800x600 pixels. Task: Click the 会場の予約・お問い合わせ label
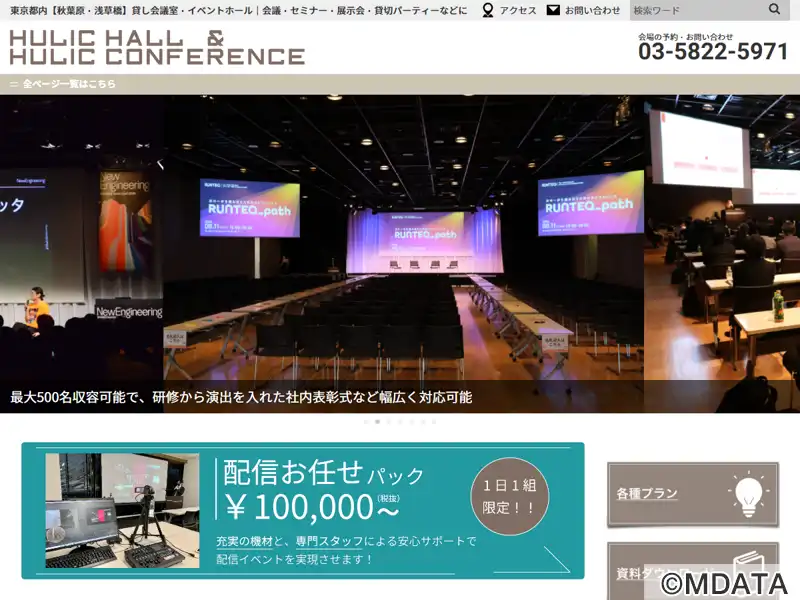[x=685, y=37]
